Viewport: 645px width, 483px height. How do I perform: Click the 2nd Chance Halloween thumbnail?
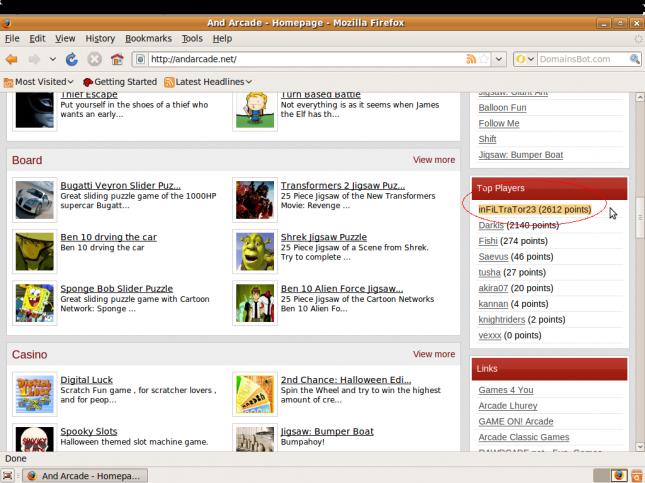coord(255,395)
